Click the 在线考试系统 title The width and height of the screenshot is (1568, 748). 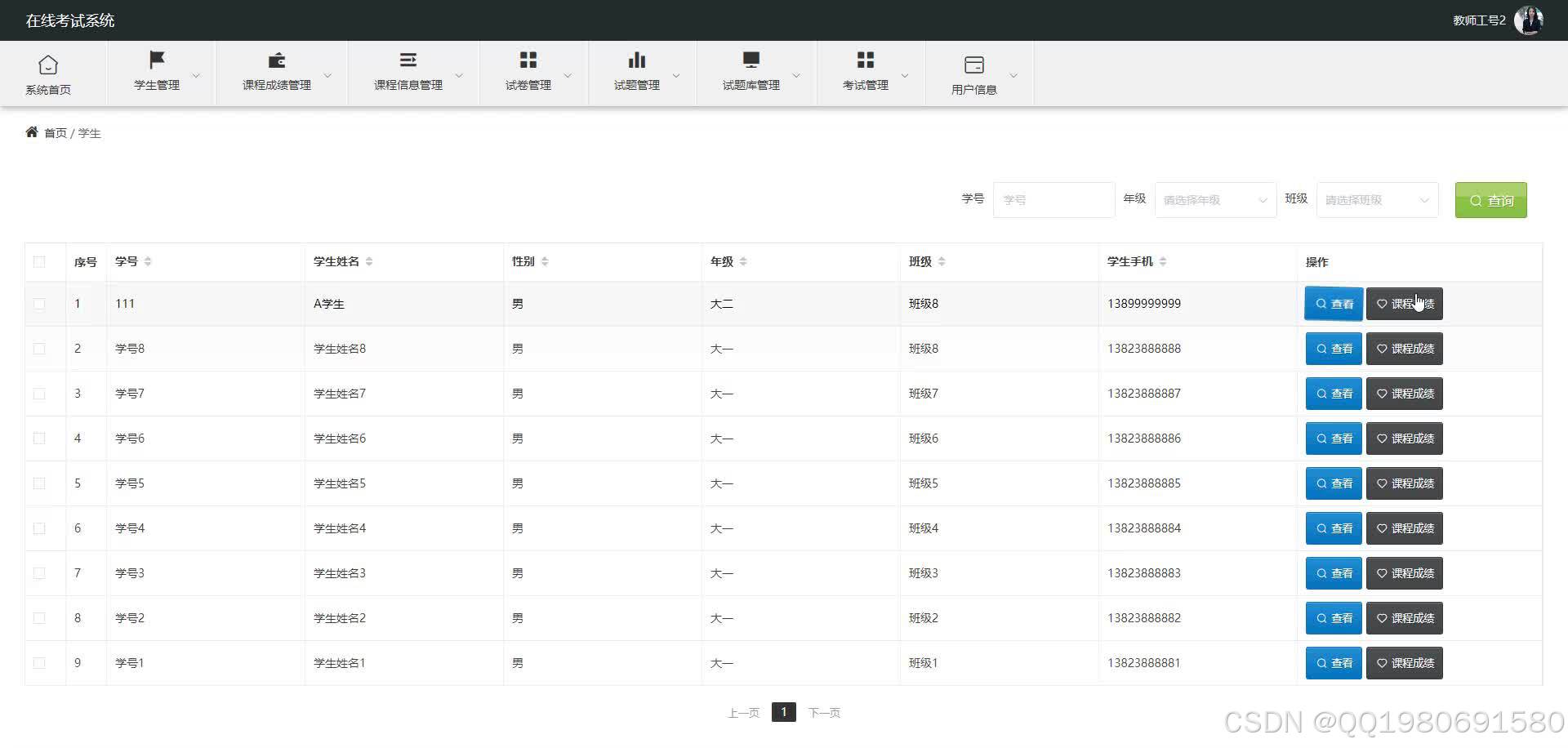70,20
